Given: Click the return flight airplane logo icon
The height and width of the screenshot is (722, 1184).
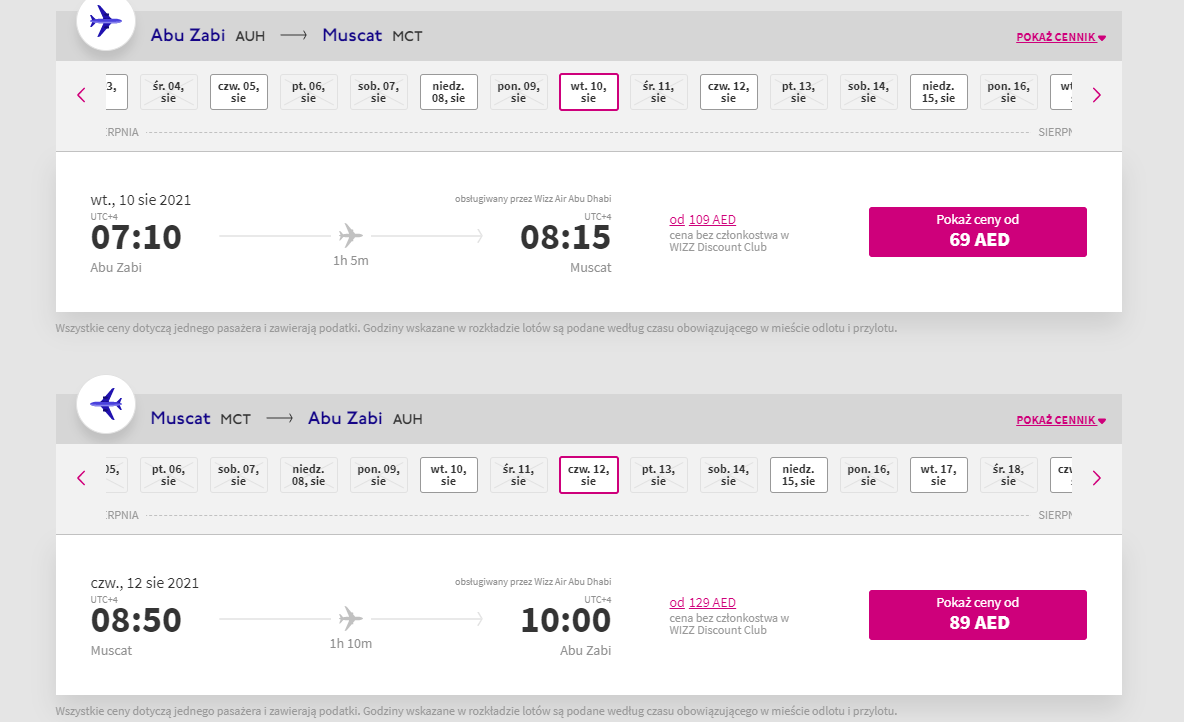Looking at the screenshot, I should [106, 404].
